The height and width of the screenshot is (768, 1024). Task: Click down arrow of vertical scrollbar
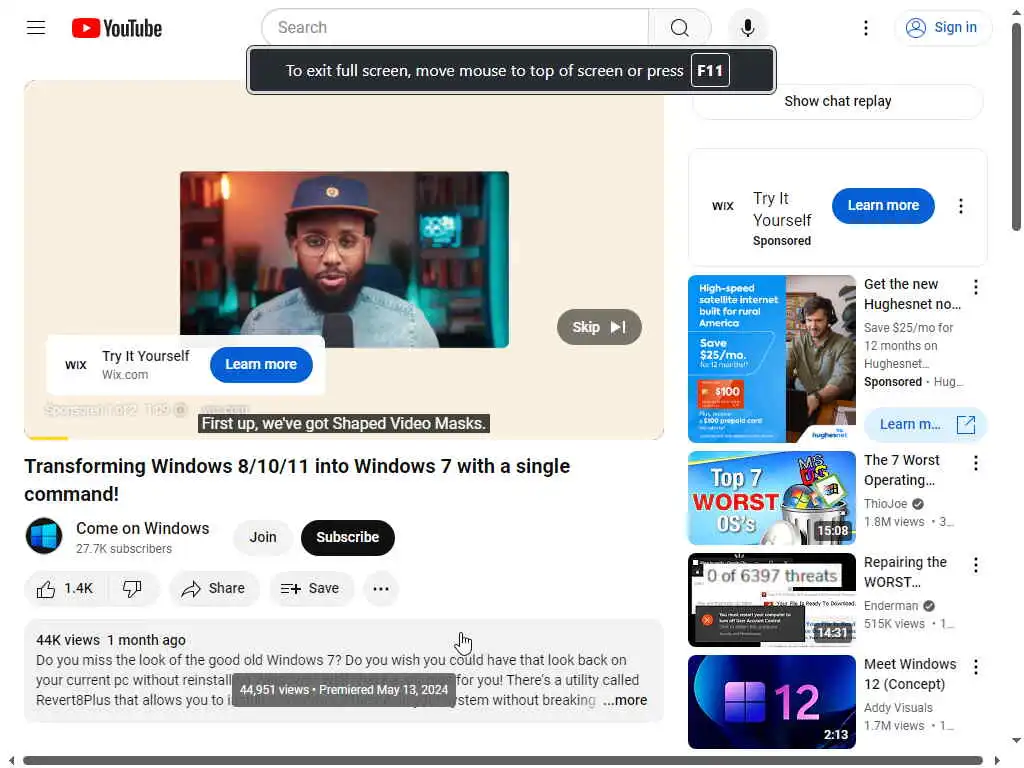(1016, 741)
